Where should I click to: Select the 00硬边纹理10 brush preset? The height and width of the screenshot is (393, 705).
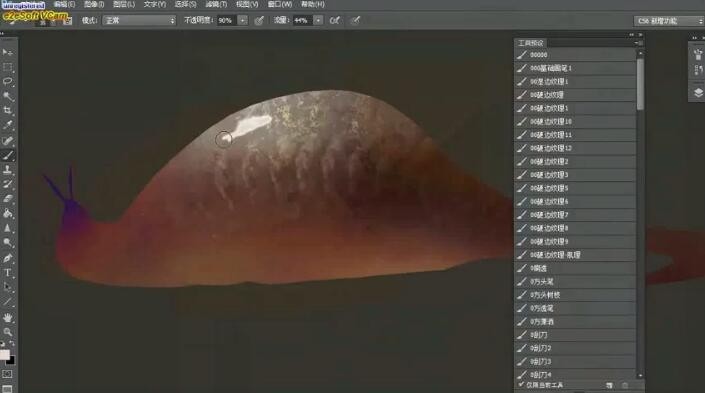tap(575, 121)
